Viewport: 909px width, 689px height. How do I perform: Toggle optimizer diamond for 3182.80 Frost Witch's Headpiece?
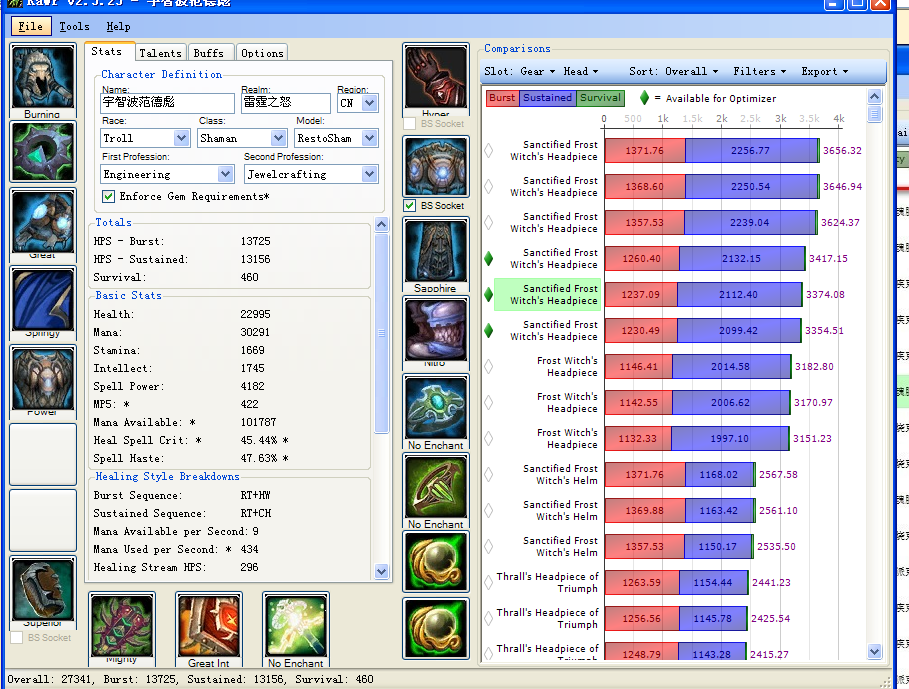(x=489, y=366)
